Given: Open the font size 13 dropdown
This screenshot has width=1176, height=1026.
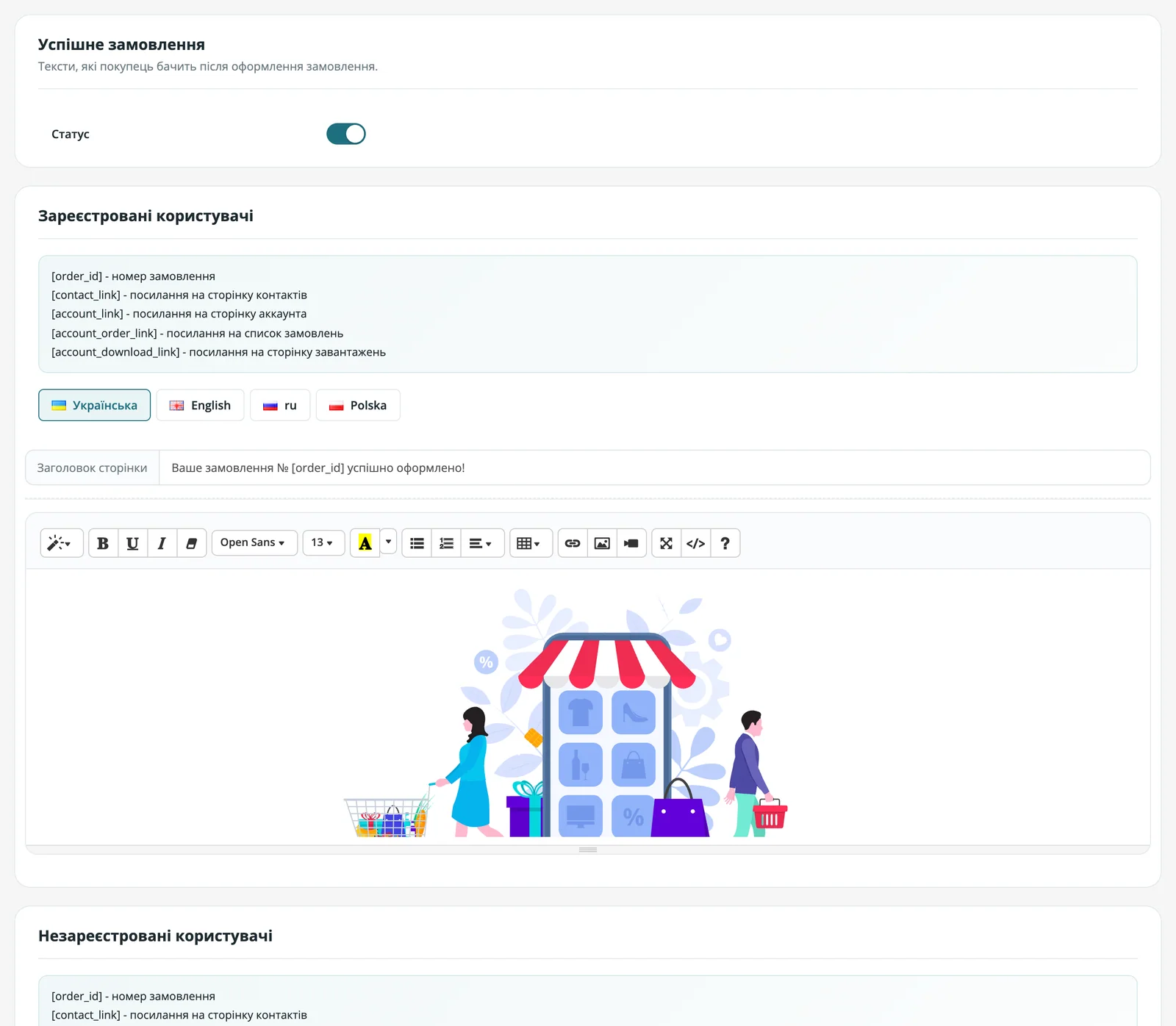Looking at the screenshot, I should (x=323, y=543).
